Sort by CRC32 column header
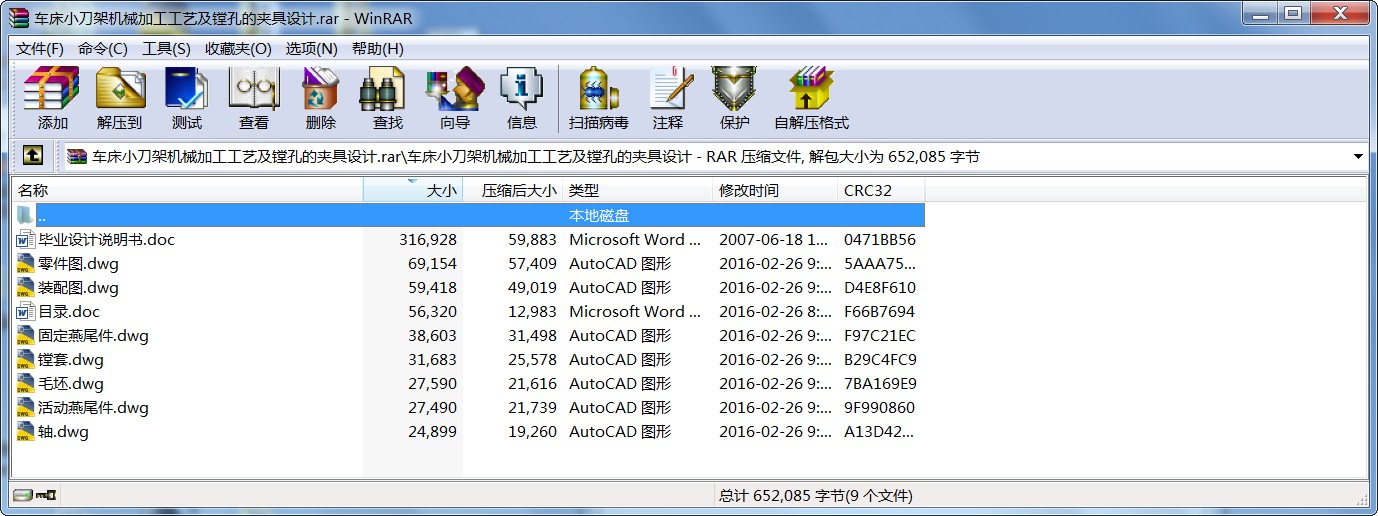1378x516 pixels. coord(881,190)
